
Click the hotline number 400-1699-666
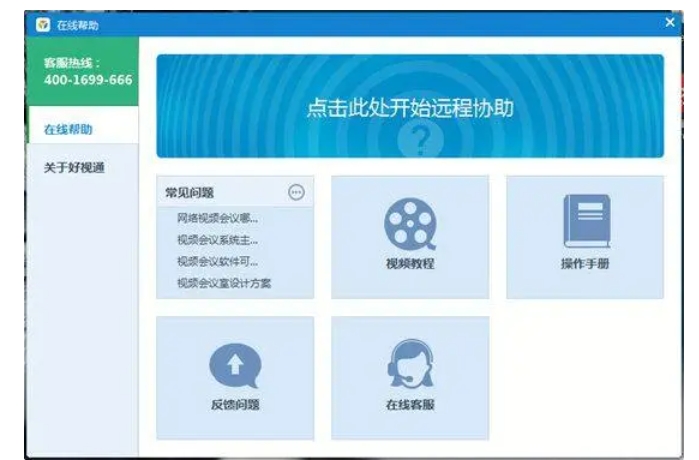point(88,80)
